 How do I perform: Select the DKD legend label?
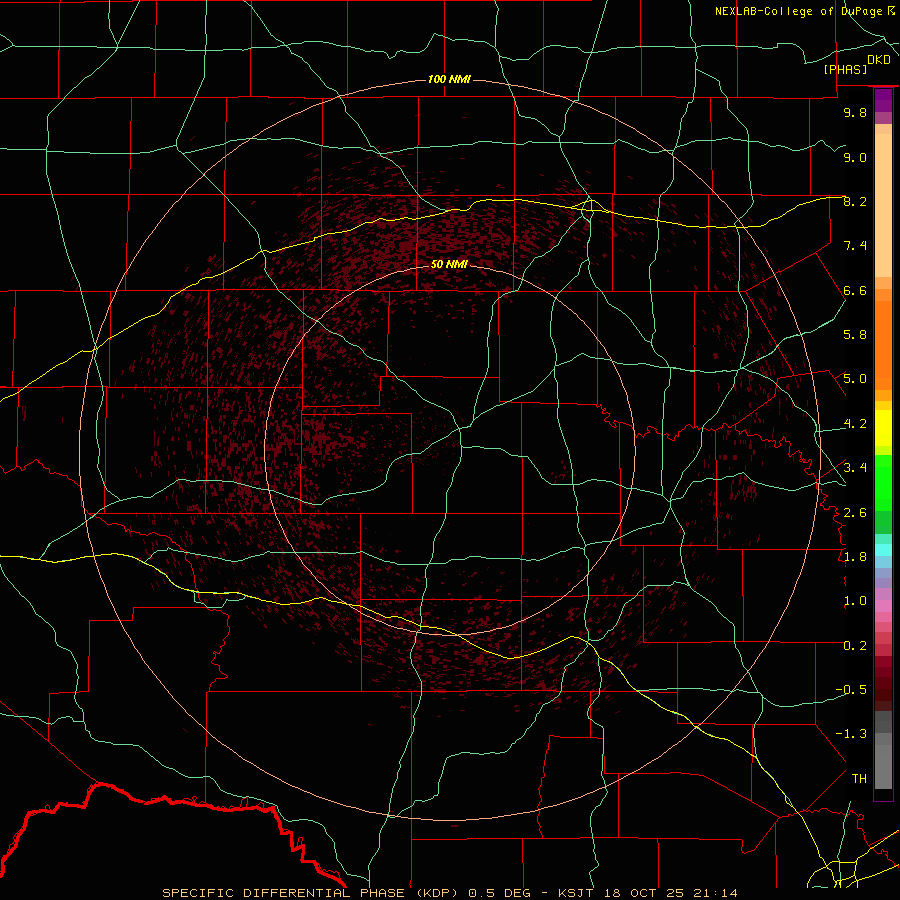[879, 60]
